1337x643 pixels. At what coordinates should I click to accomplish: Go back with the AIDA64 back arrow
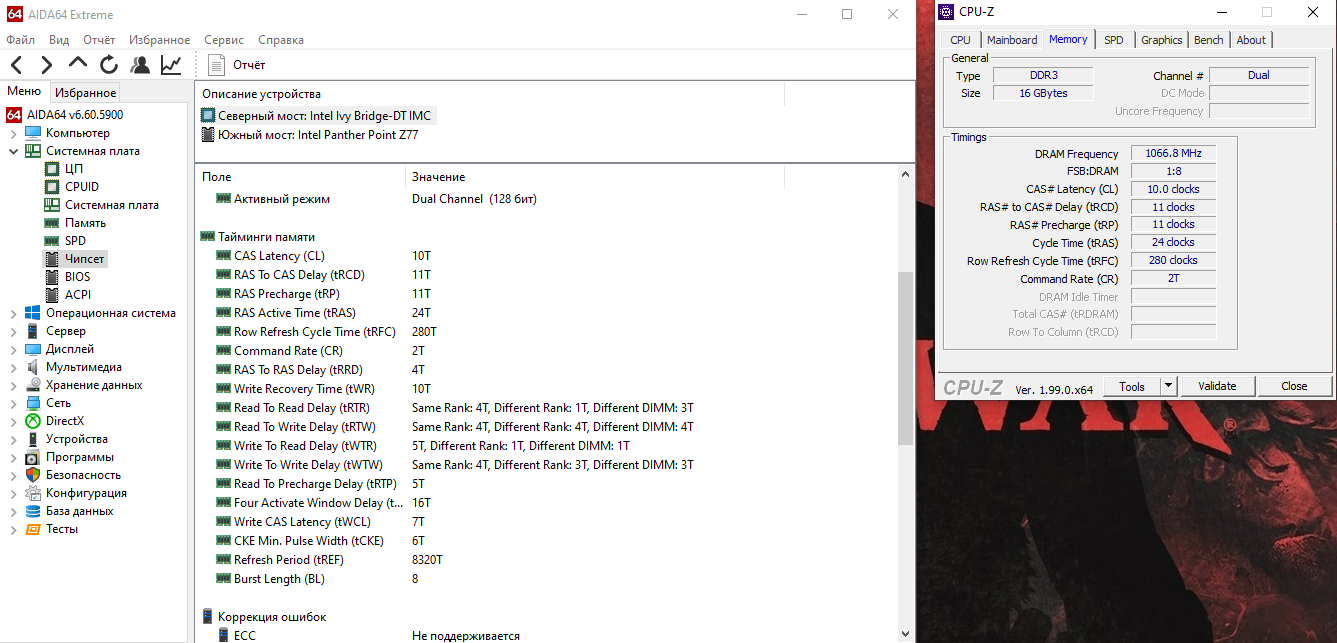16,65
